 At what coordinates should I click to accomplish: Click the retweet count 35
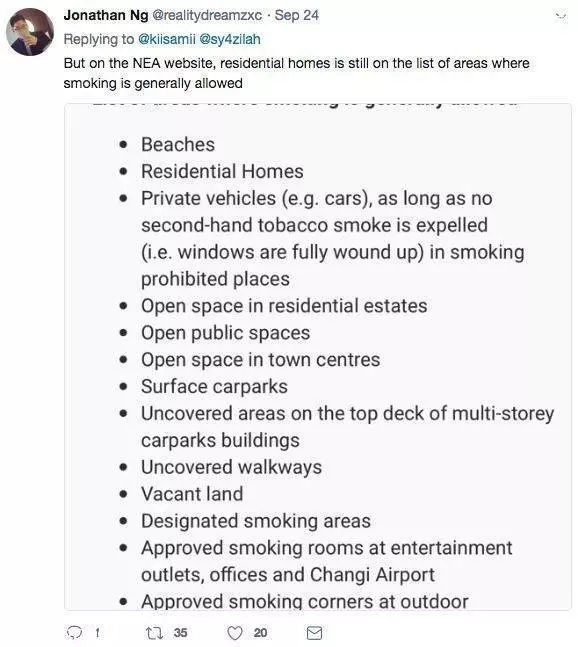click(180, 633)
